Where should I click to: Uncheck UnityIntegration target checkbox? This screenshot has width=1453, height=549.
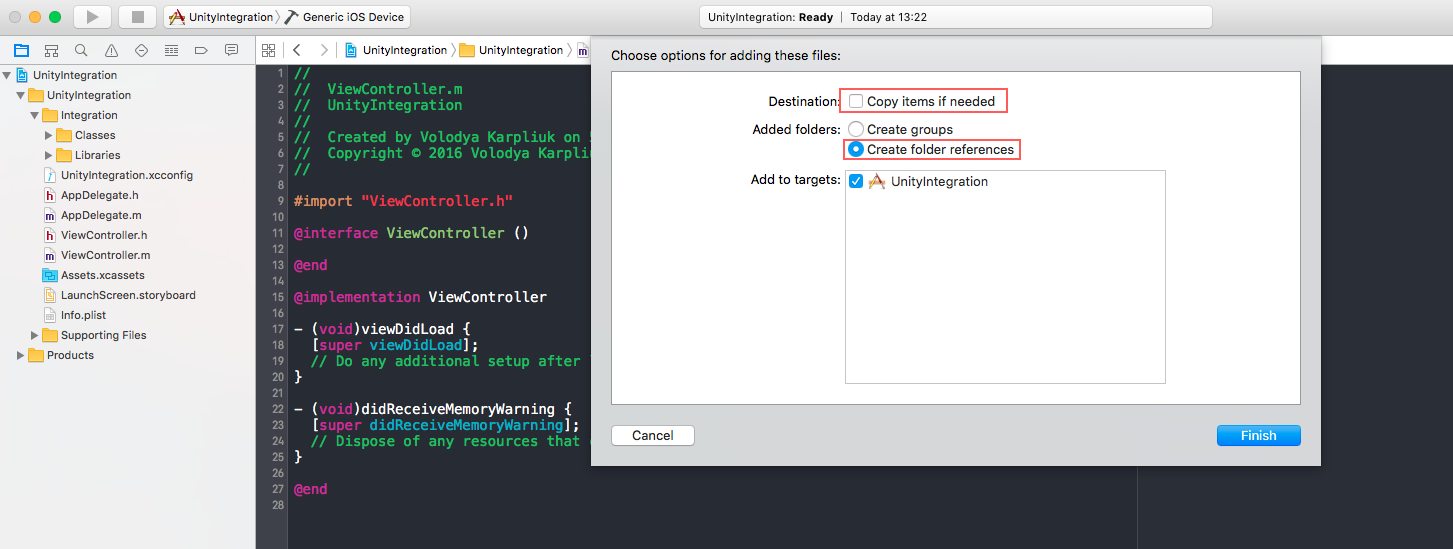(856, 181)
